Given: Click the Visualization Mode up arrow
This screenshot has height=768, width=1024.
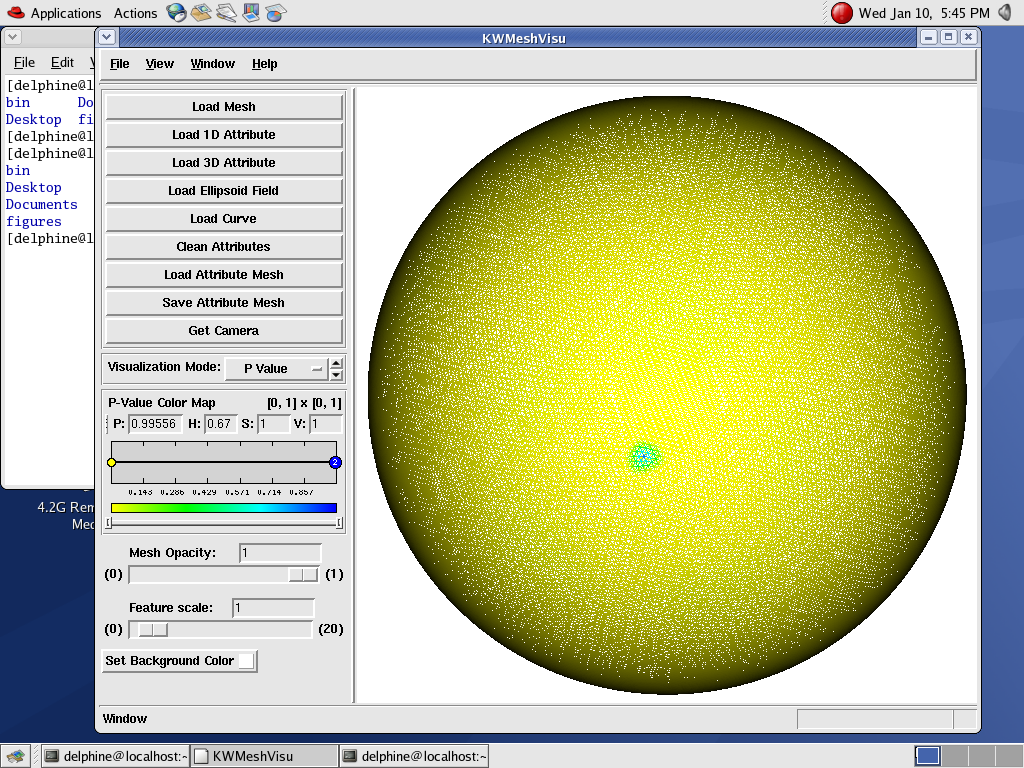Looking at the screenshot, I should (336, 363).
